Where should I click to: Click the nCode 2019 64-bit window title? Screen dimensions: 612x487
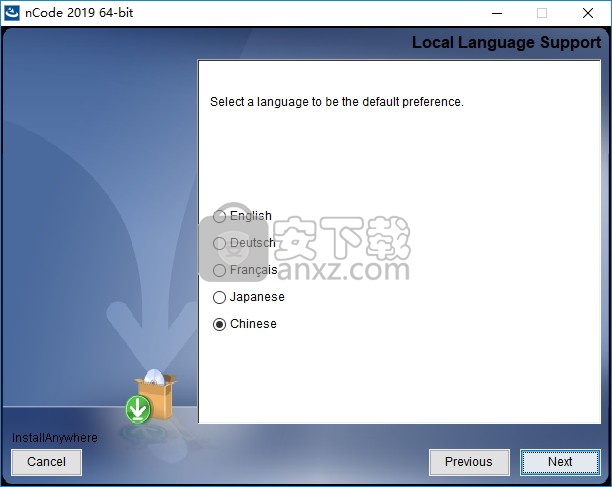coord(79,13)
